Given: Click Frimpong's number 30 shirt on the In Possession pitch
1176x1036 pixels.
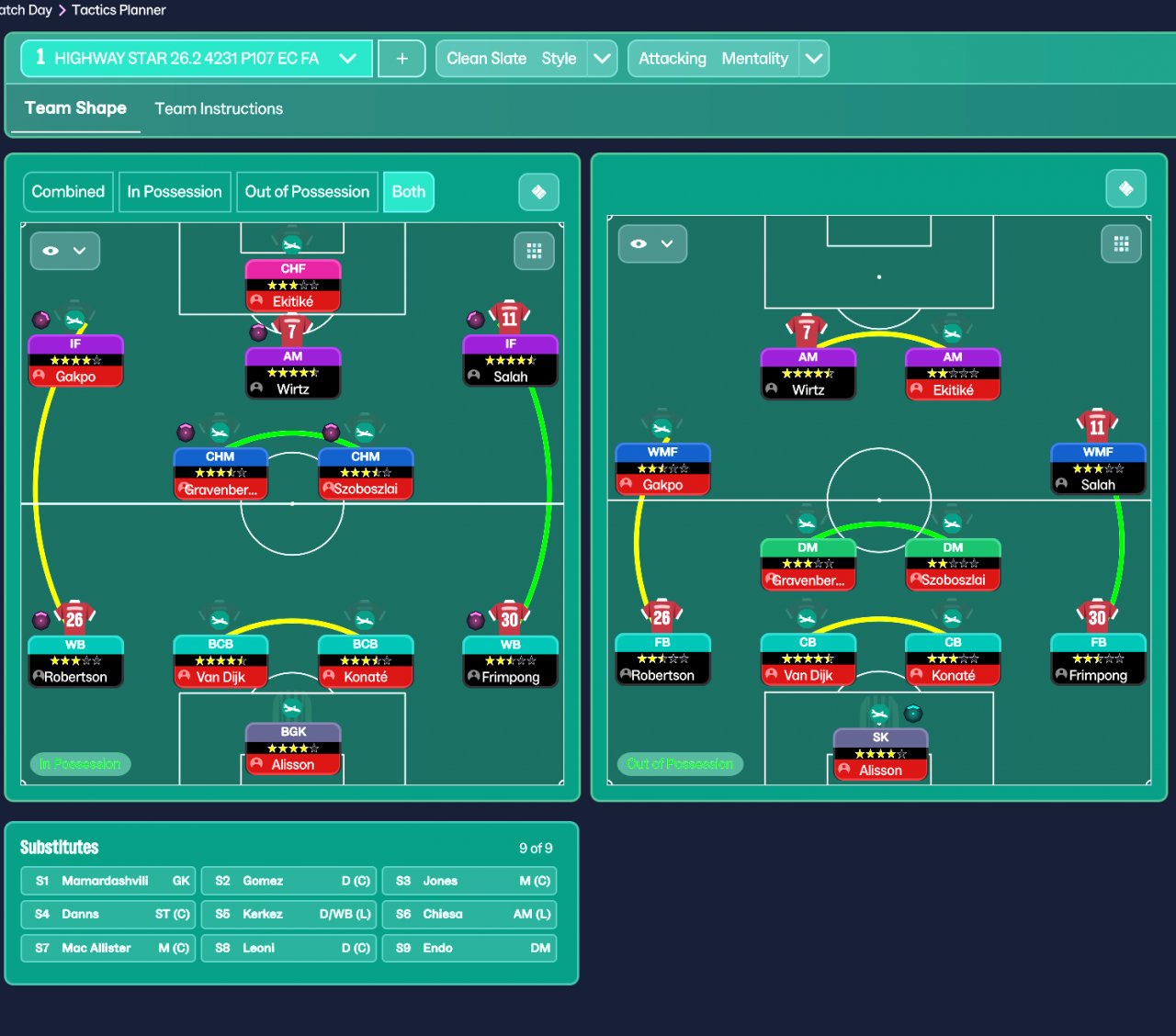Looking at the screenshot, I should tap(510, 618).
